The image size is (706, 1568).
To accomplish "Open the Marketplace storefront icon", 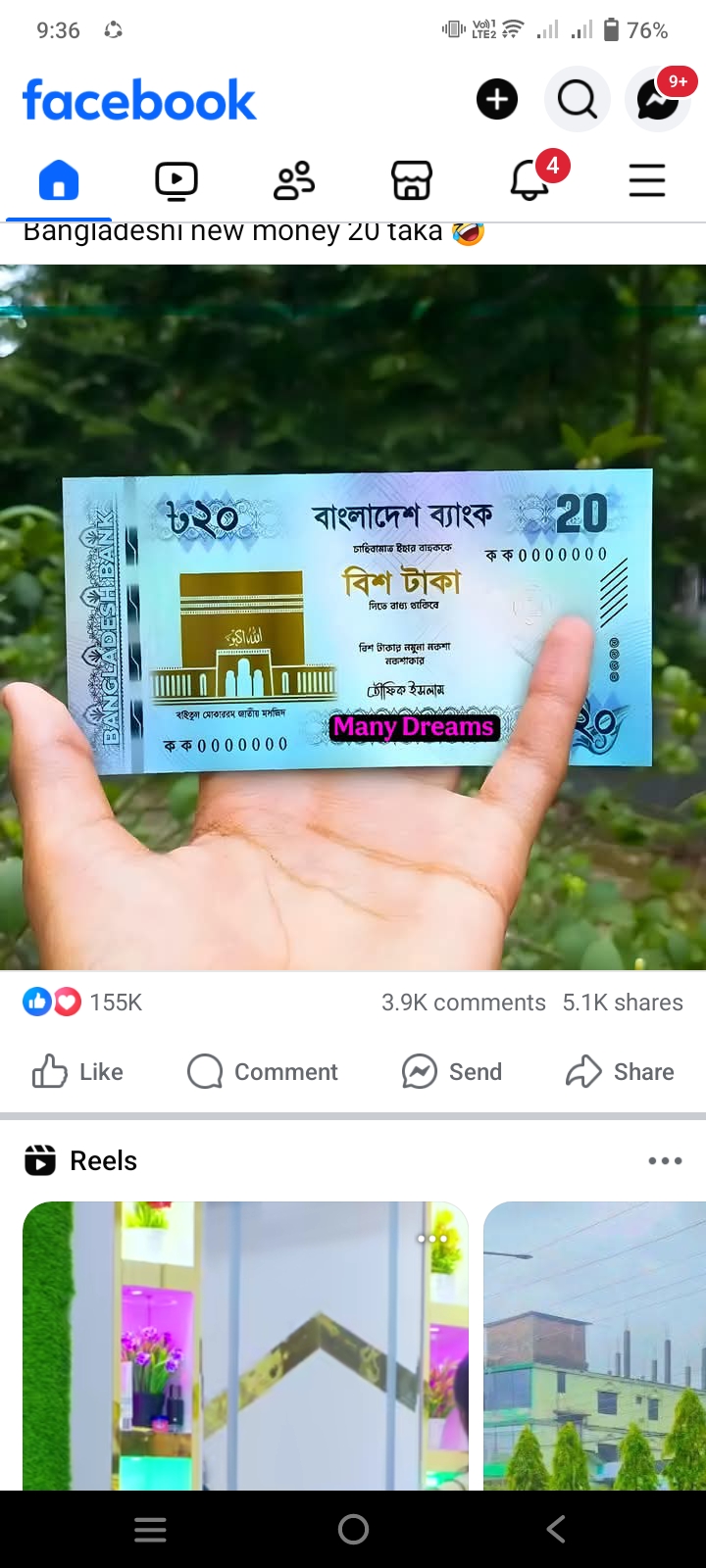I will 412,180.
